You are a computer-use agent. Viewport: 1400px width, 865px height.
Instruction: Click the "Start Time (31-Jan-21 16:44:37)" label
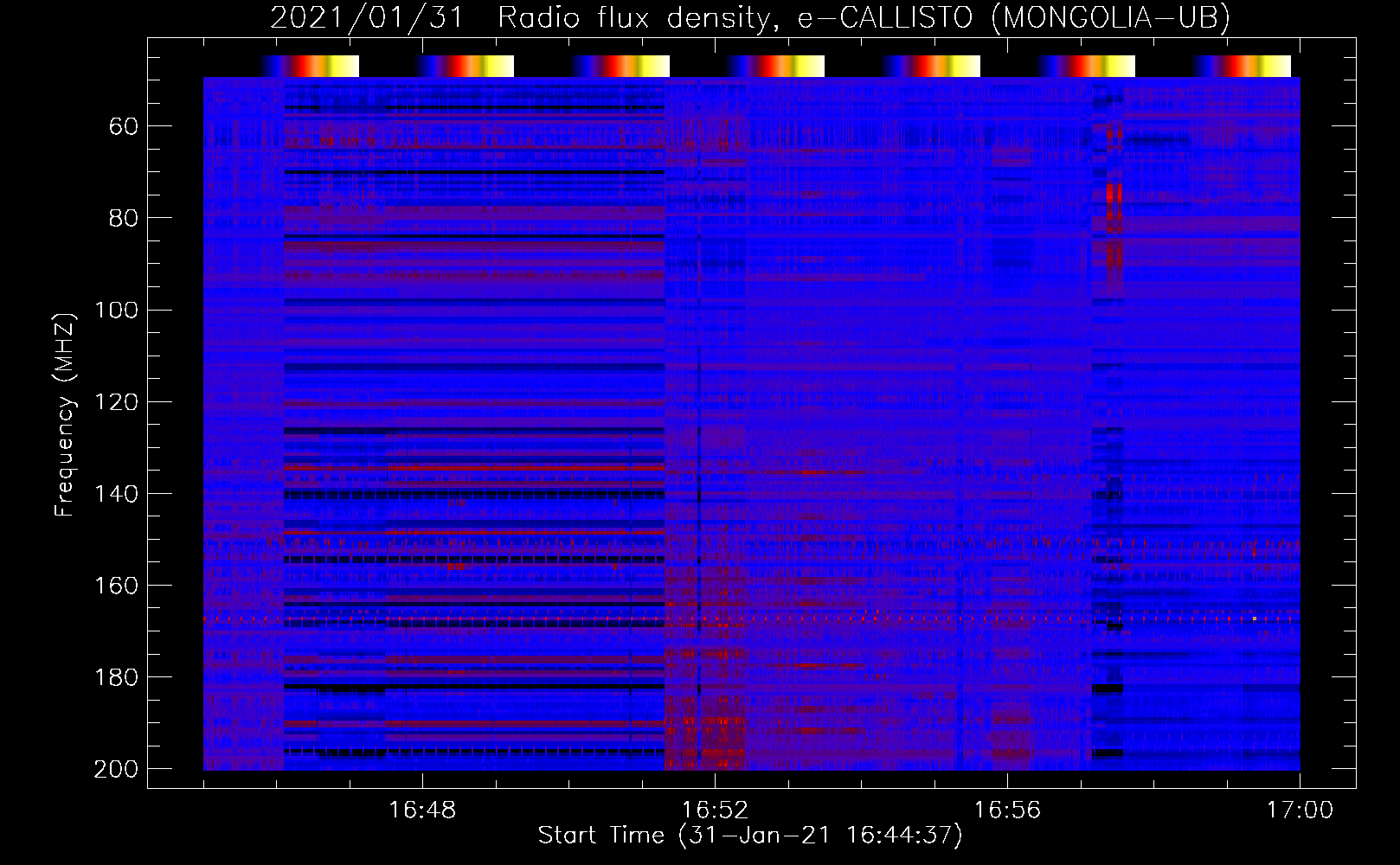coord(750,836)
